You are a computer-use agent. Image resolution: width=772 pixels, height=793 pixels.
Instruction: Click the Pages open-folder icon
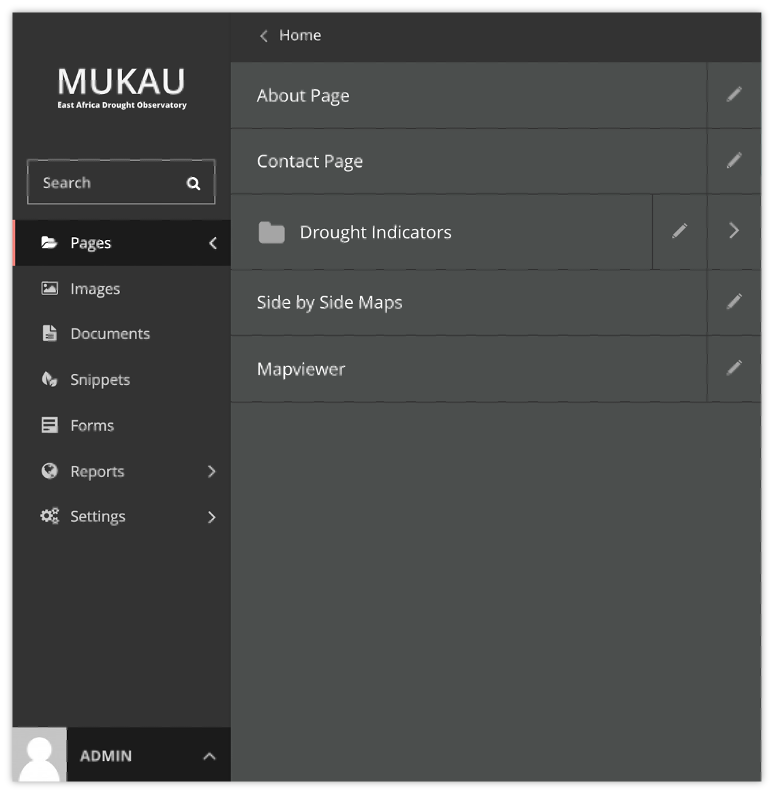[49, 242]
